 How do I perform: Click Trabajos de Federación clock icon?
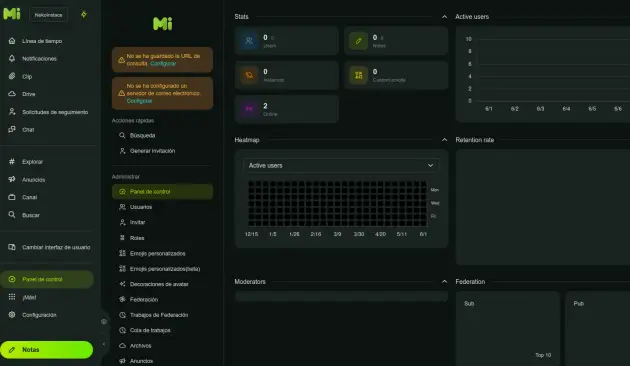click(x=123, y=315)
